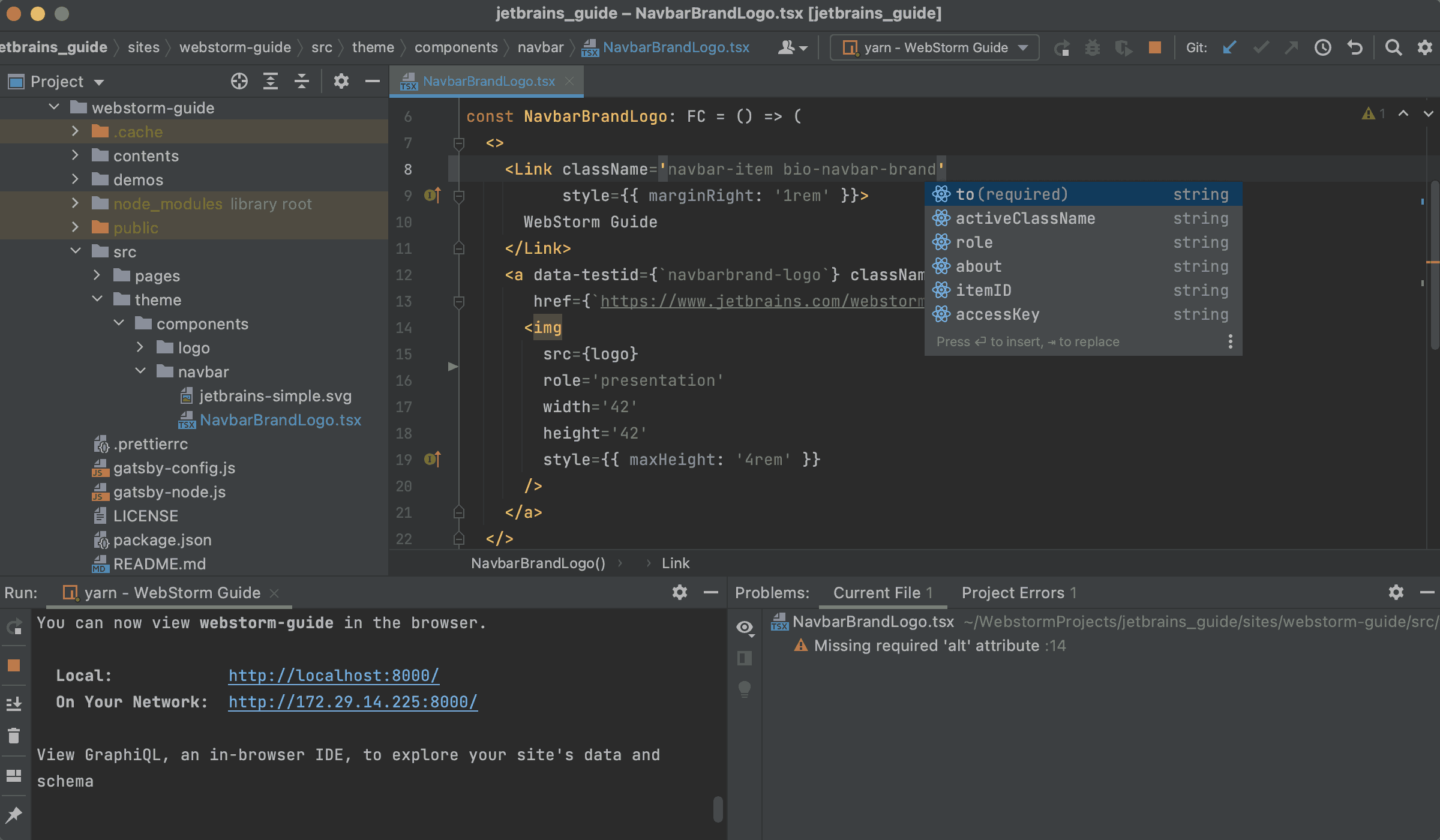This screenshot has height=840, width=1440.
Task: Click the History/Local History icon in toolbar
Action: pyautogui.click(x=1325, y=47)
